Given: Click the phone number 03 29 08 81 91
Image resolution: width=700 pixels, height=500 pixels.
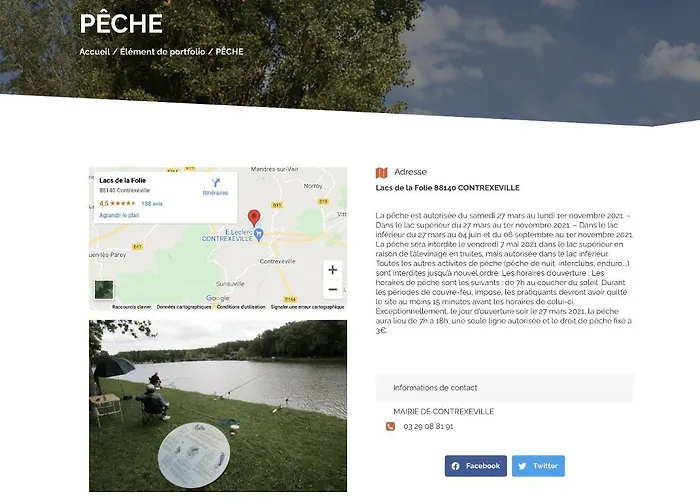Looking at the screenshot, I should pos(428,426).
